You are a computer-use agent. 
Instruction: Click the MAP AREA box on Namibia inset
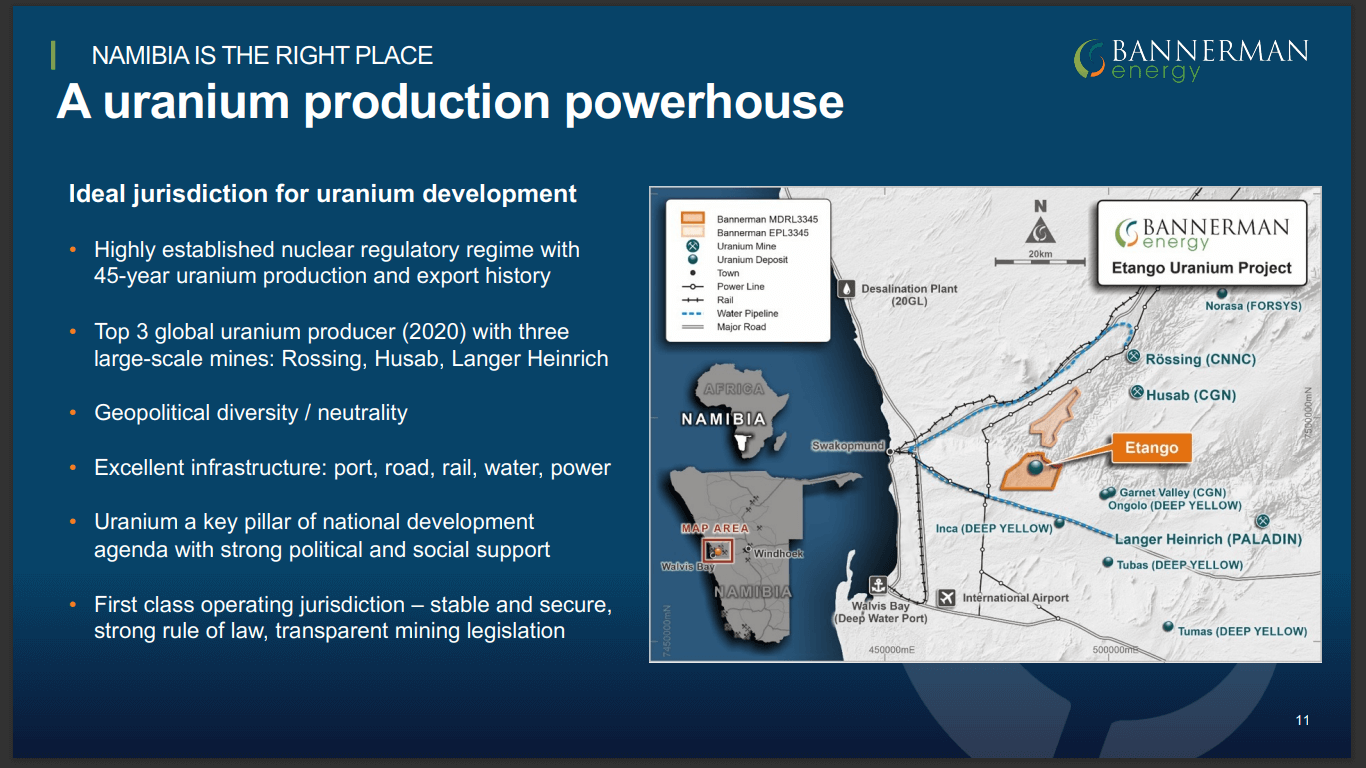[717, 550]
